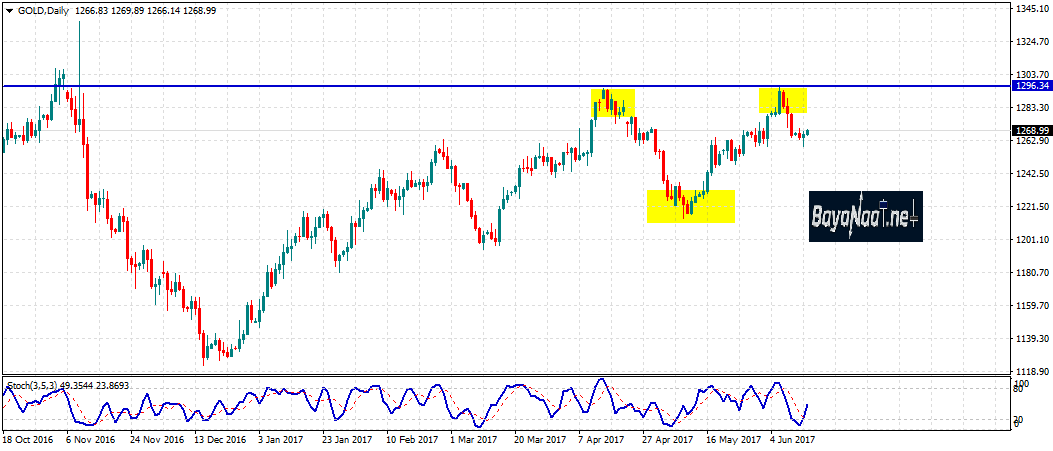The image size is (1053, 451).
Task: Click the 1139.30 price axis label
Action: coord(1030,339)
